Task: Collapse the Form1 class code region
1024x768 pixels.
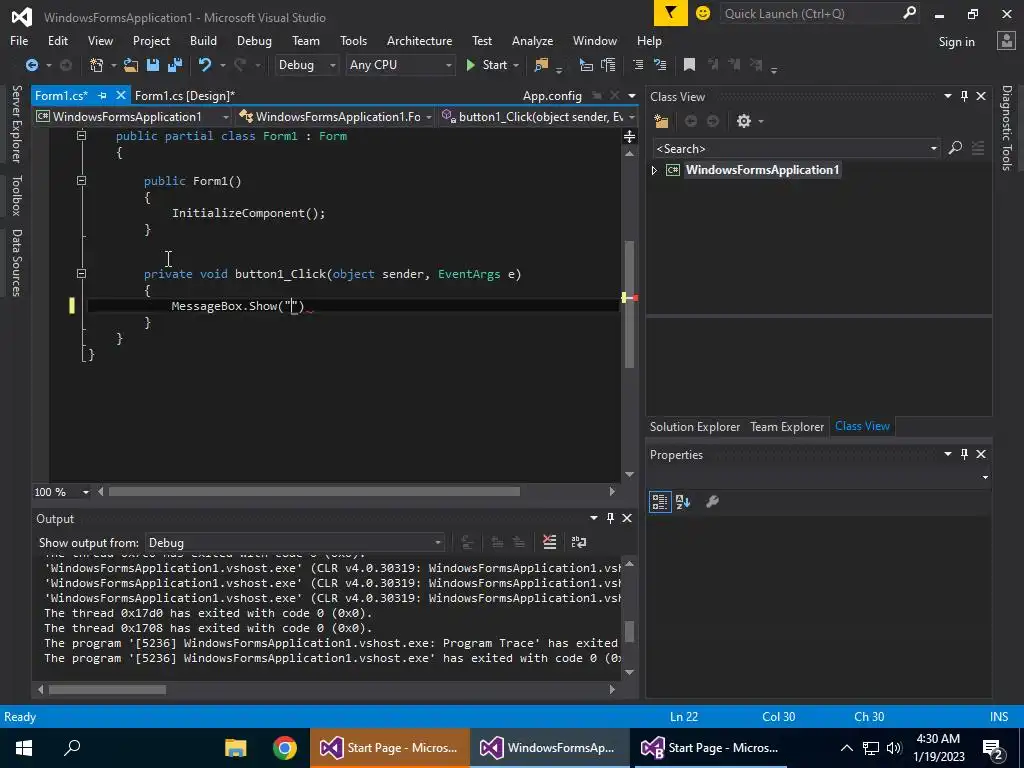Action: [82, 136]
